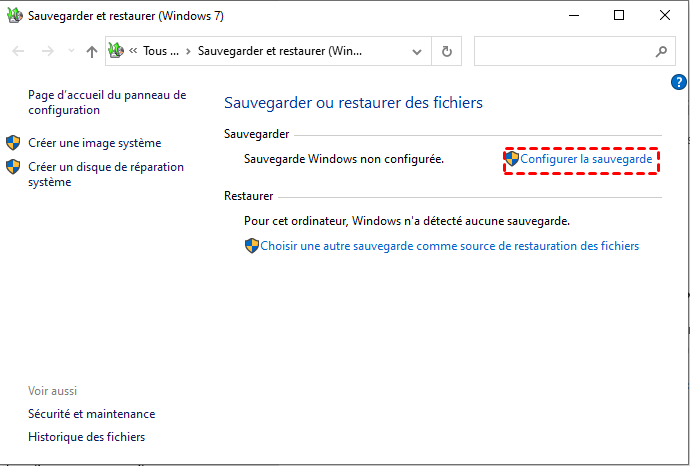Viewport: 690px width, 466px height.
Task: Click 'Sauvegarde Windows non configurée.' text
Action: click(344, 159)
